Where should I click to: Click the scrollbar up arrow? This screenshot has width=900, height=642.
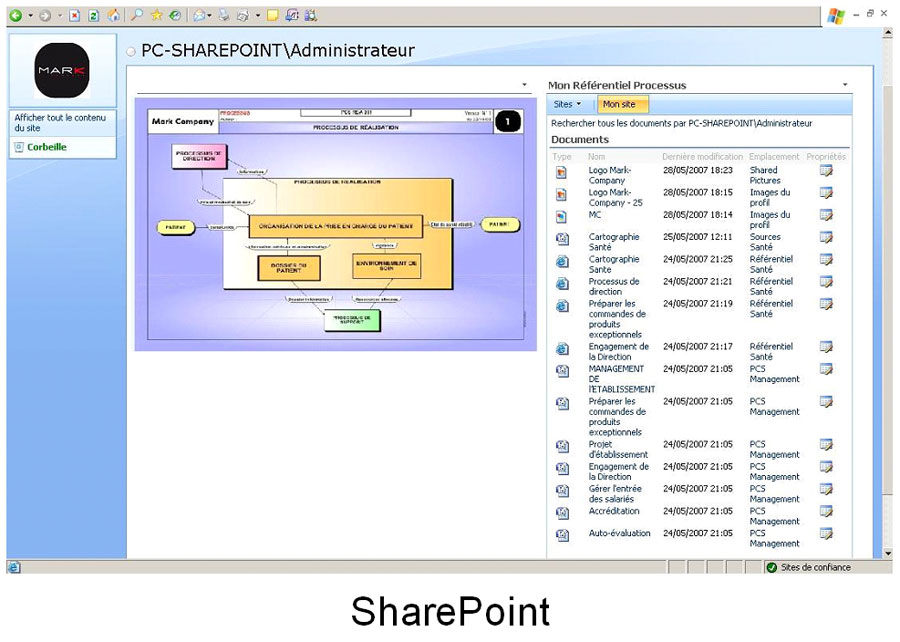[887, 34]
